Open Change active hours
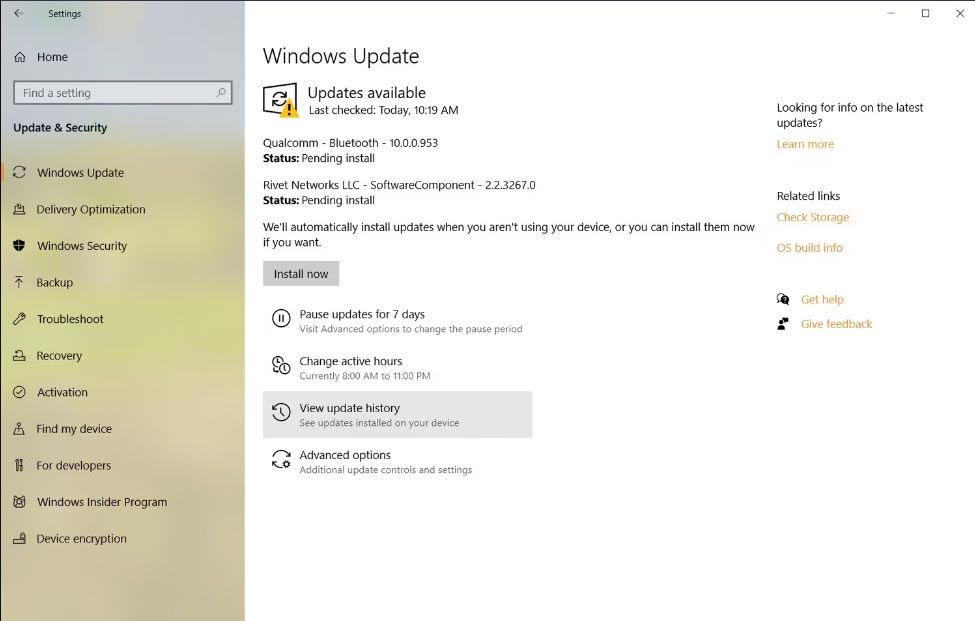The height and width of the screenshot is (621, 975). (x=351, y=361)
